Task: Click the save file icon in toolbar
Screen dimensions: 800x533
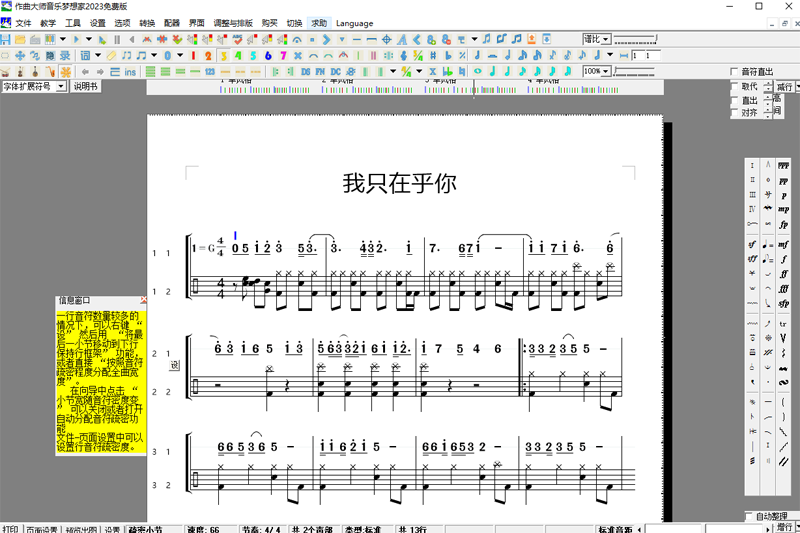Action: (5, 39)
